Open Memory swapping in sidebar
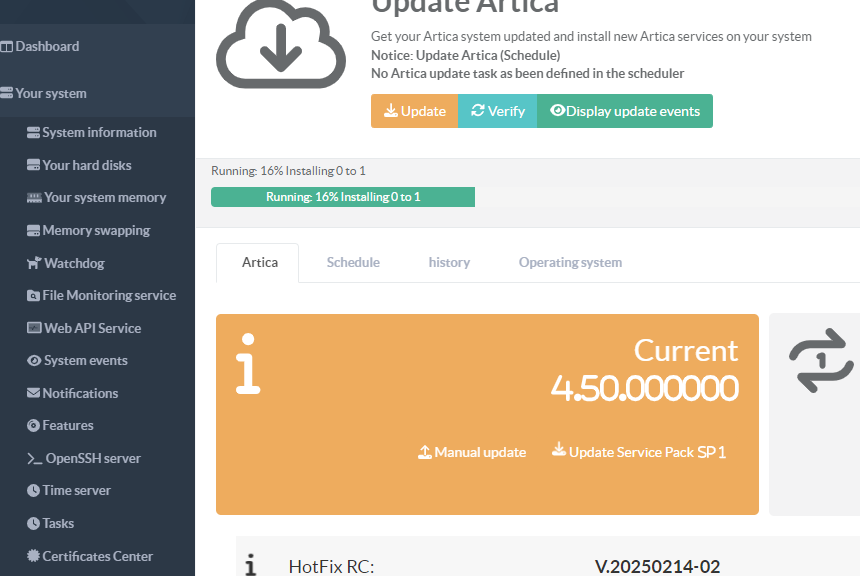 pyautogui.click(x=96, y=230)
